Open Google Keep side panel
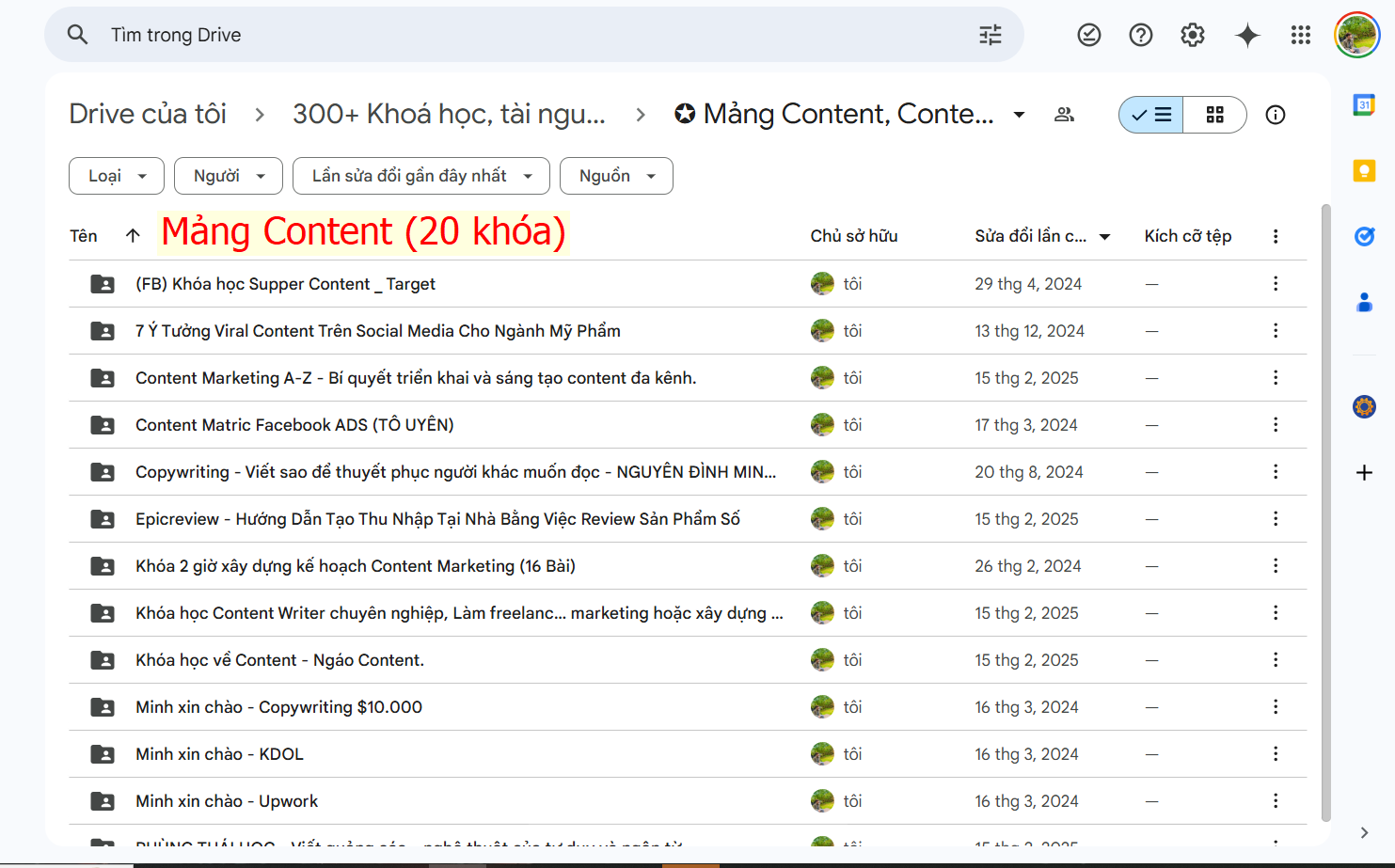Image resolution: width=1395 pixels, height=868 pixels. click(1364, 170)
